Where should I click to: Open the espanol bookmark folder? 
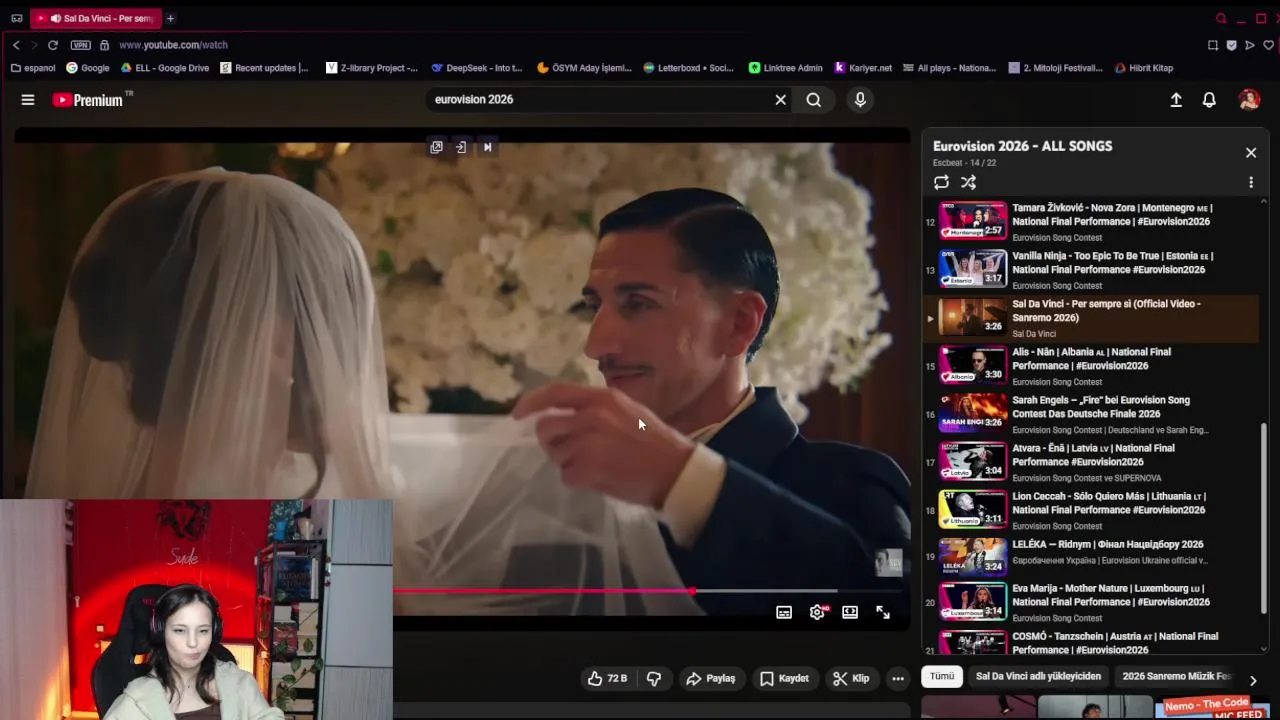(x=33, y=68)
